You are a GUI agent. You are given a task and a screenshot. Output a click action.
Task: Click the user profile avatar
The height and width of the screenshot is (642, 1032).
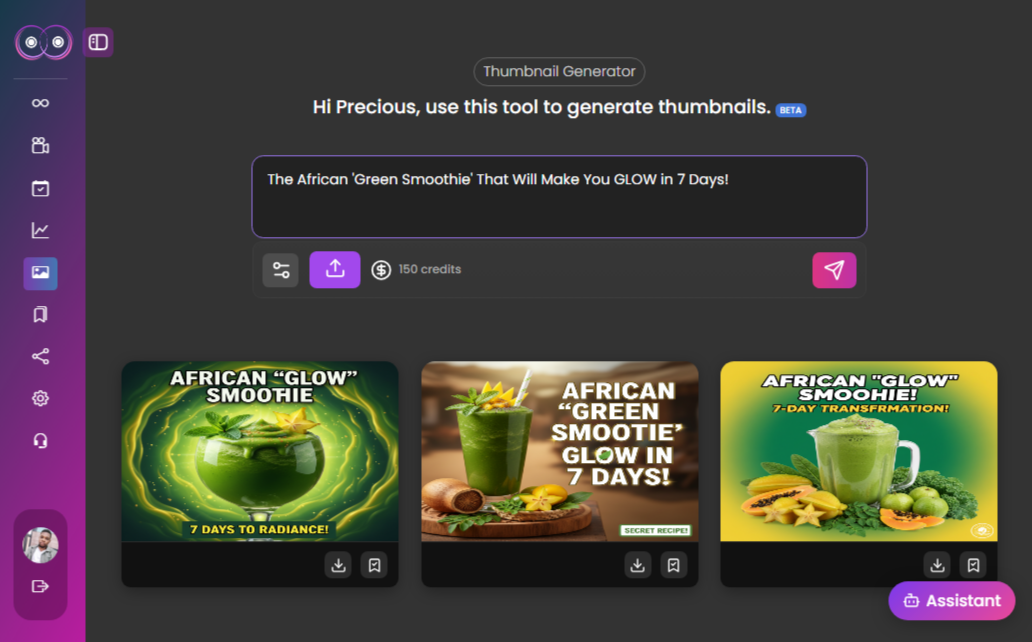[x=40, y=545]
